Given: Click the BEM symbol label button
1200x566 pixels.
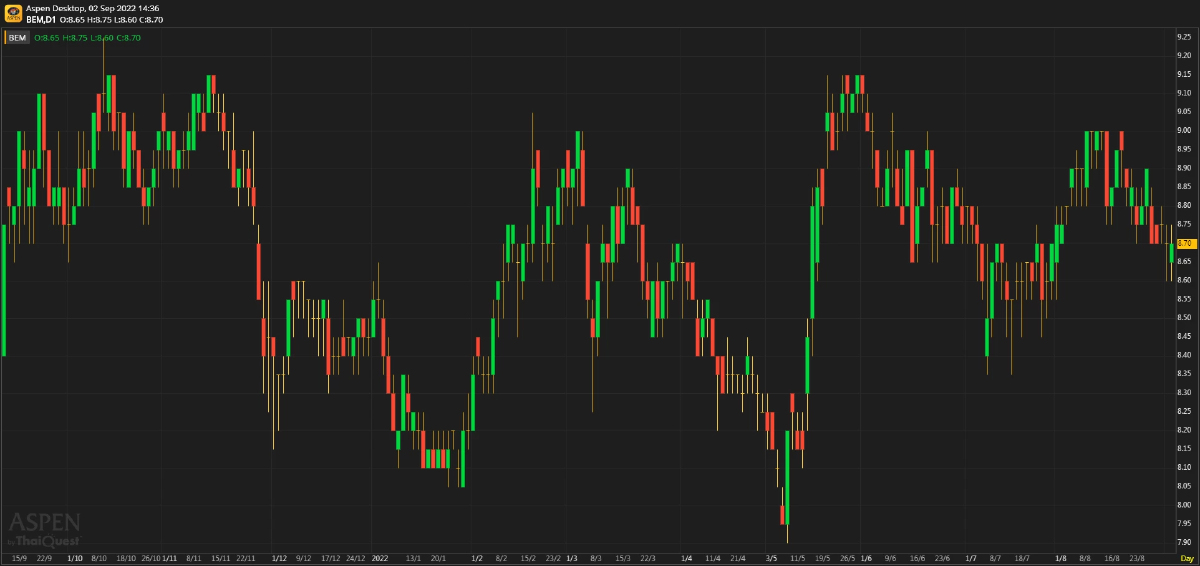Looking at the screenshot, I should (17, 38).
